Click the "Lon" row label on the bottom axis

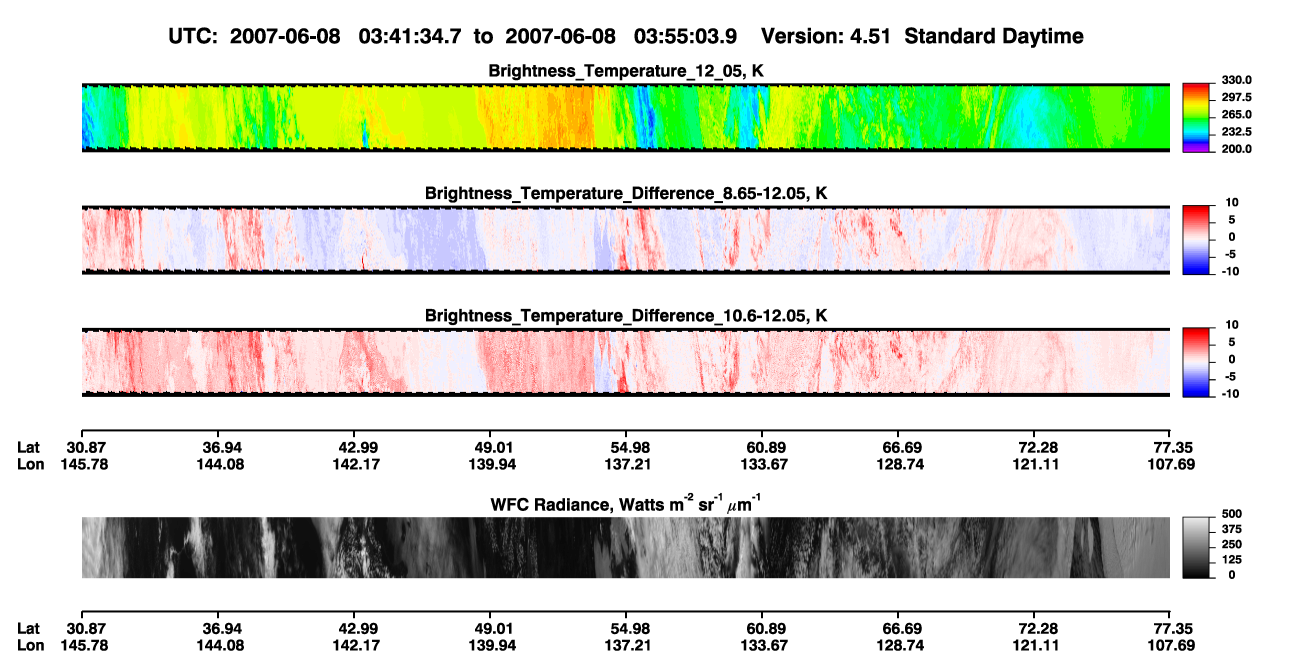point(30,645)
